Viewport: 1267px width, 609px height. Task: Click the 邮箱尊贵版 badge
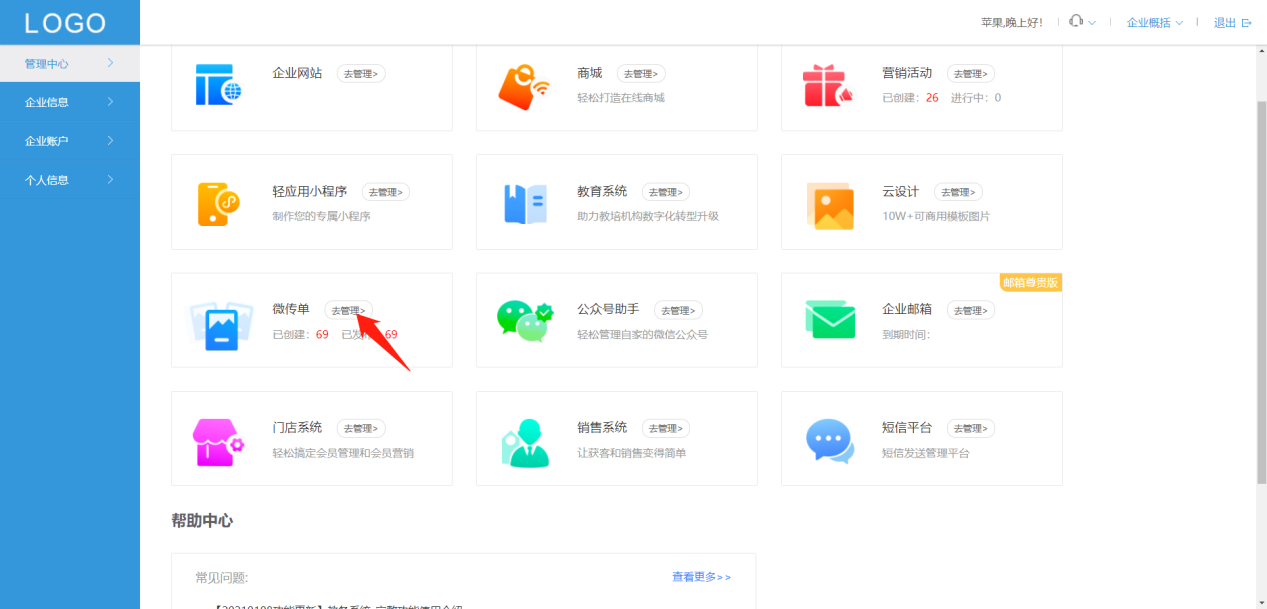[1030, 283]
